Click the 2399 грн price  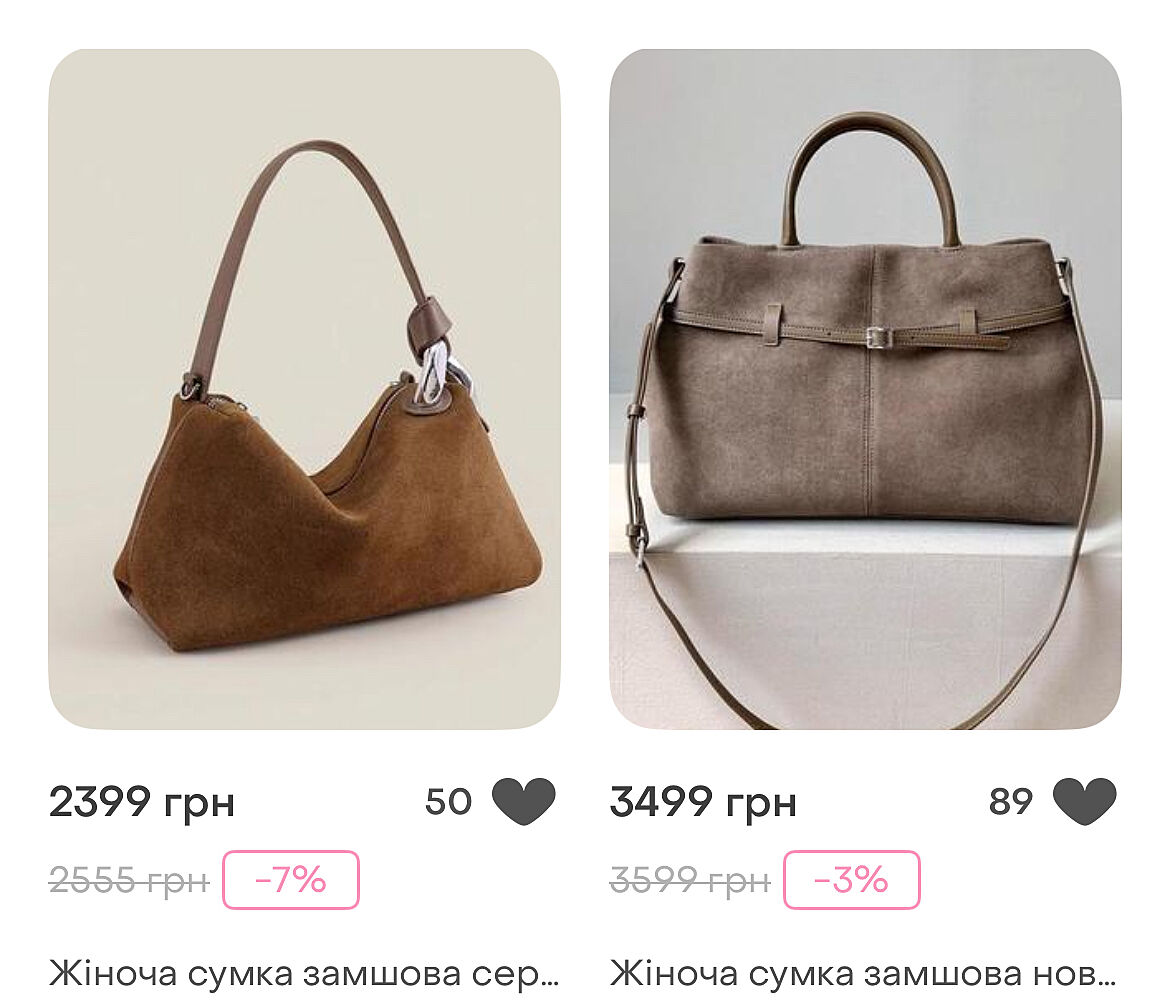tap(142, 803)
